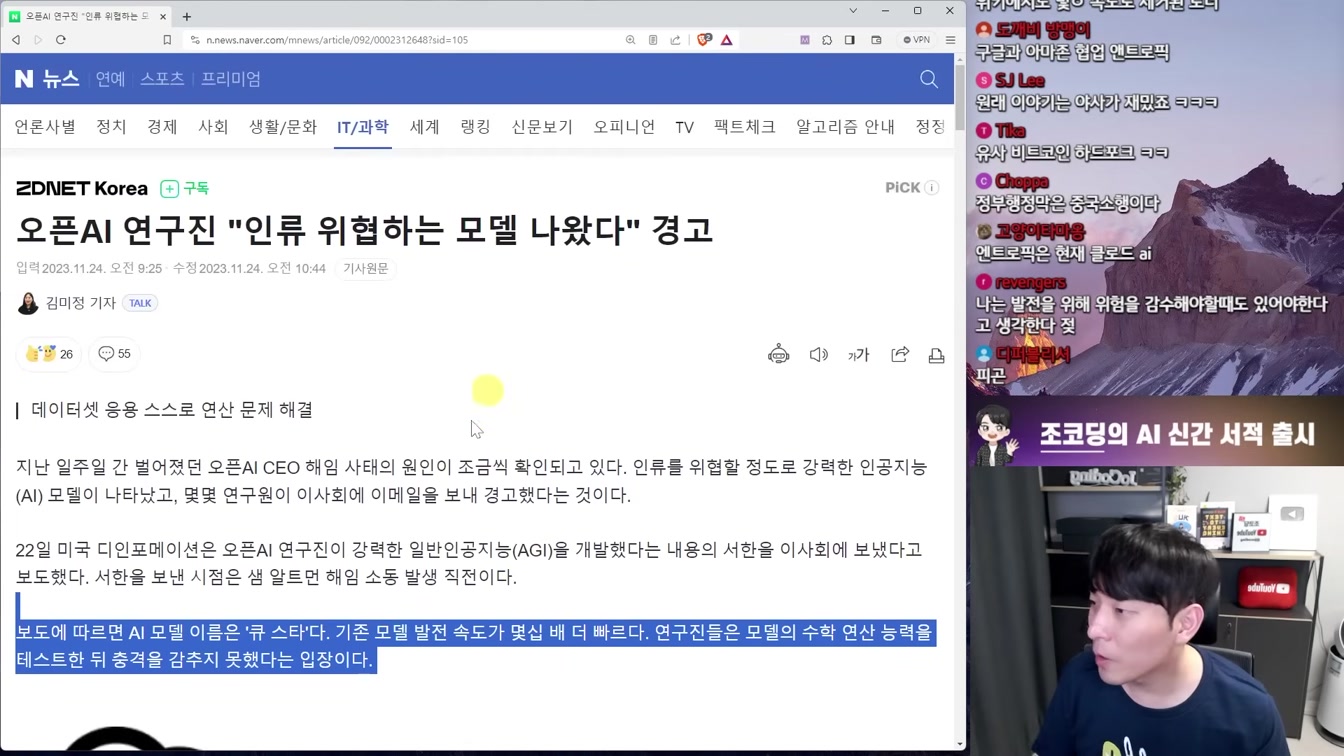Click the 조코딩의 AI 신간 서적 출시 banner
This screenshot has width=1344, height=756.
tap(1155, 432)
